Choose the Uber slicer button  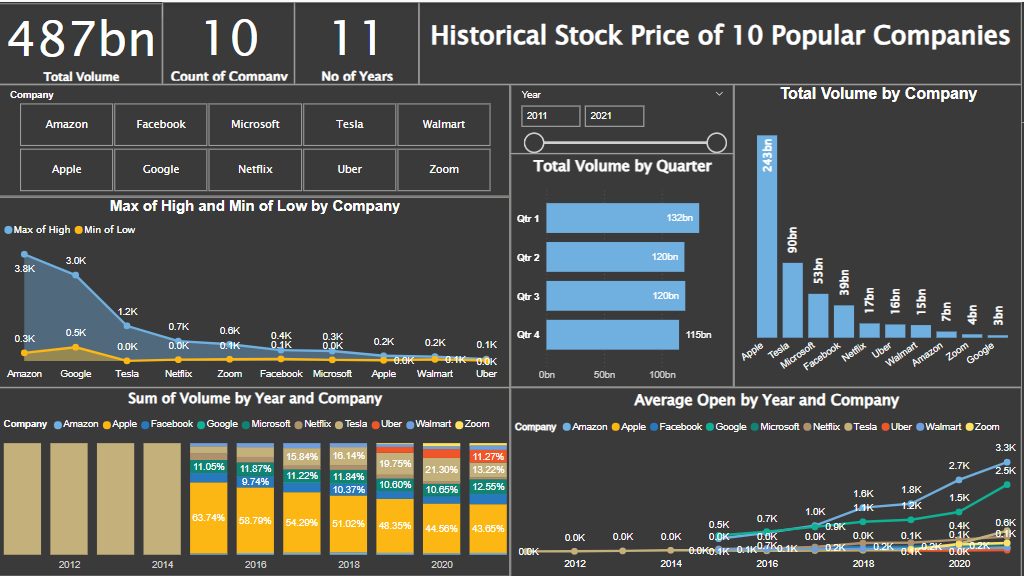(x=349, y=169)
